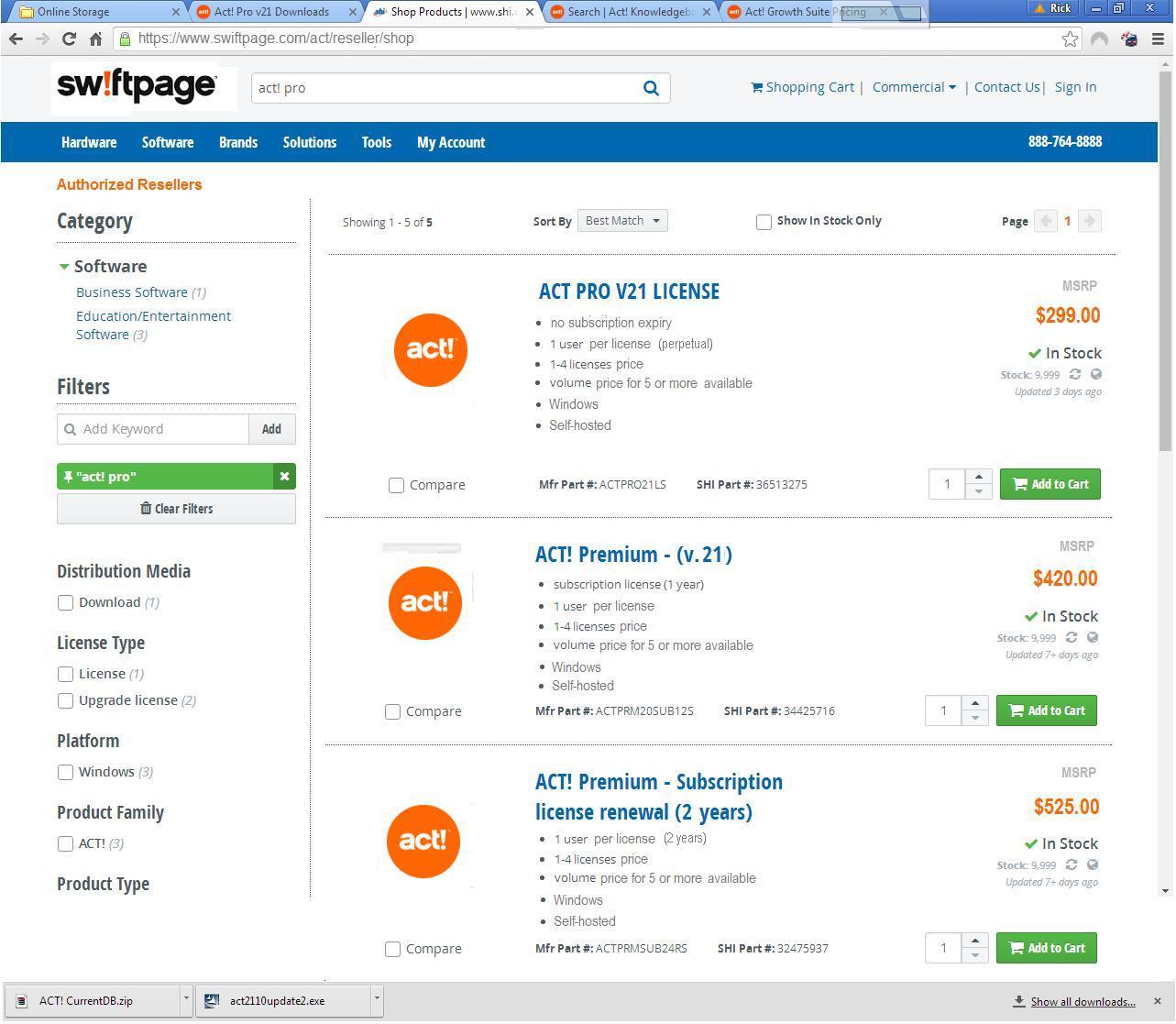Open Subscription renewal product act! logo

[423, 841]
